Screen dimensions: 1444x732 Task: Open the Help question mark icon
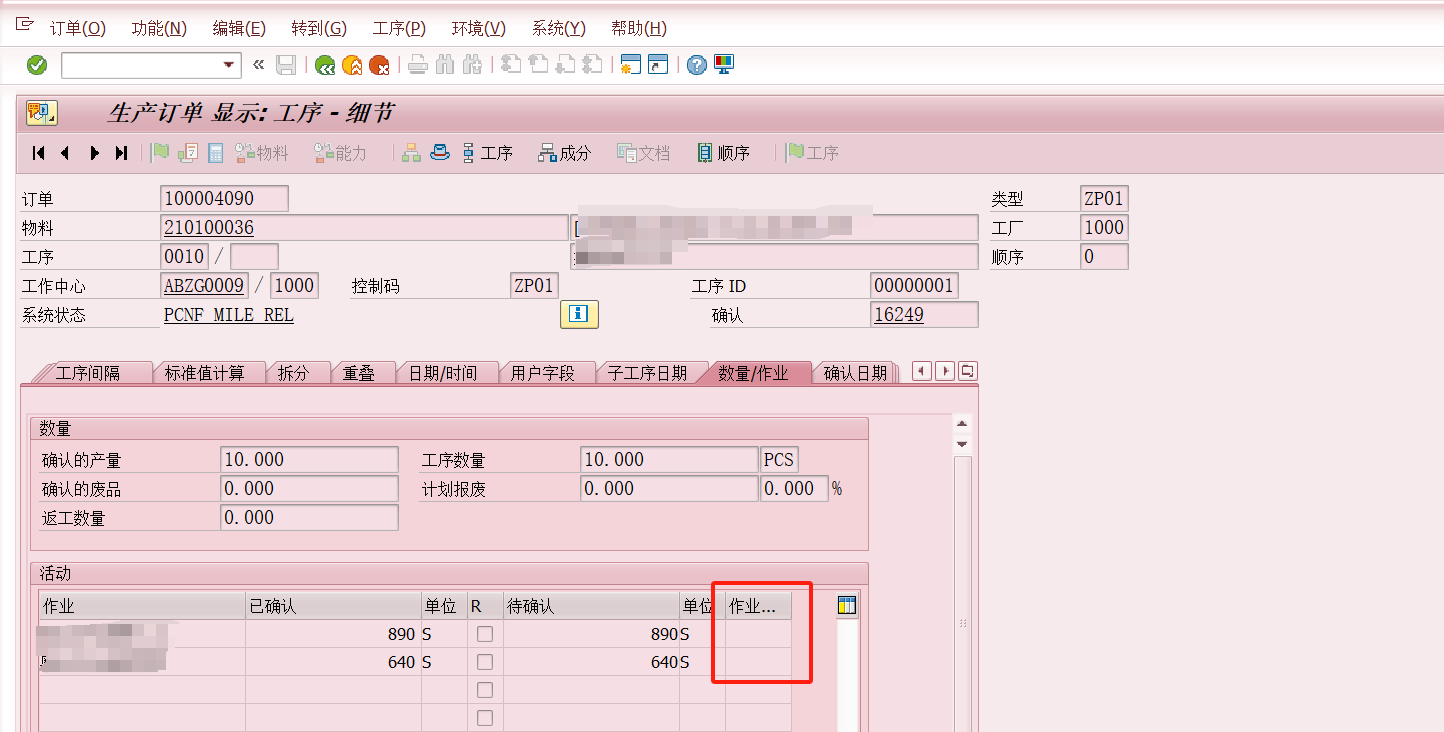click(x=697, y=65)
